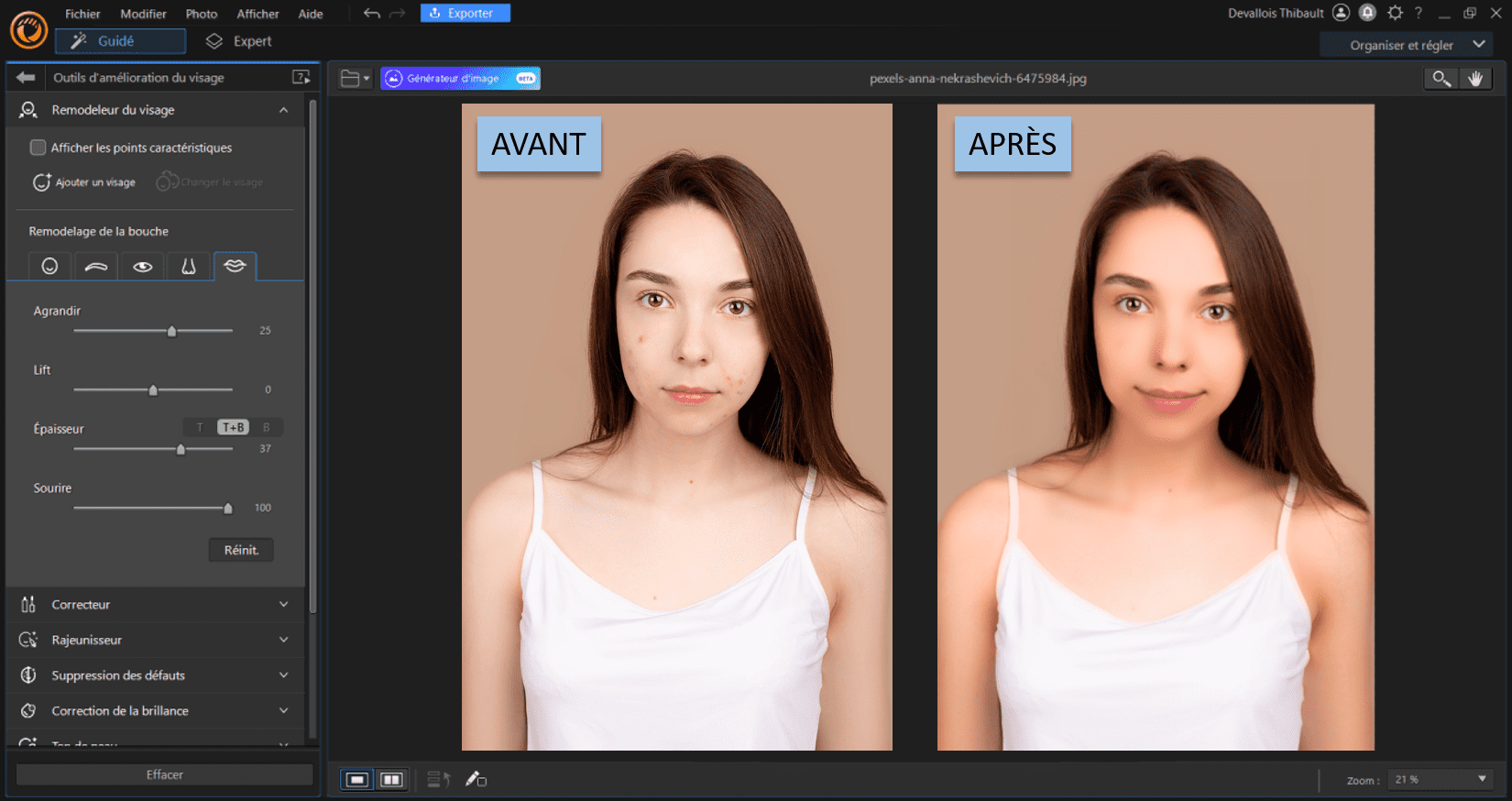Click the PhotoDirector logo icon
The width and height of the screenshot is (1512, 801).
pos(28,29)
